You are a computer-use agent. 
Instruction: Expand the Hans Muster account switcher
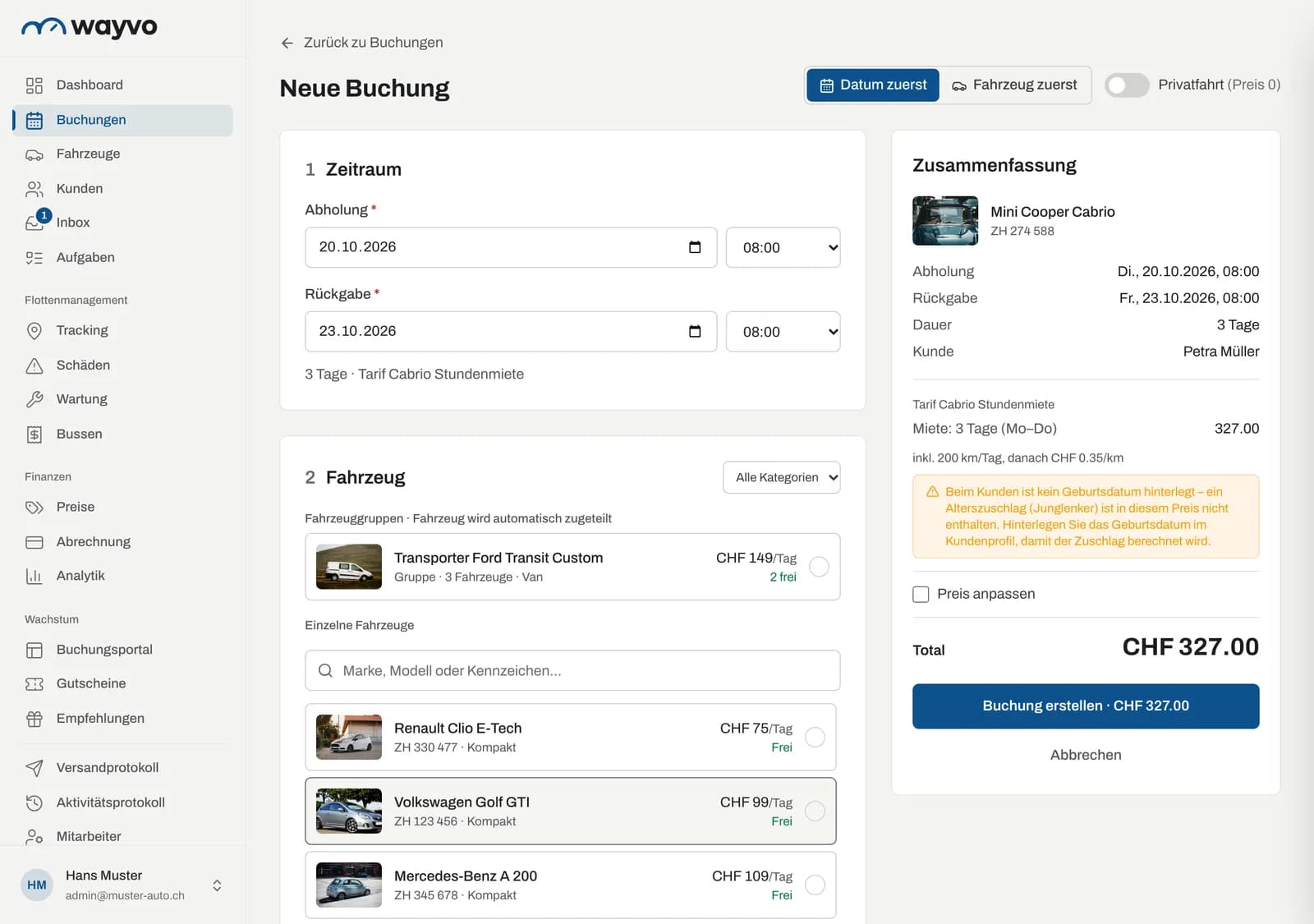pos(217,885)
